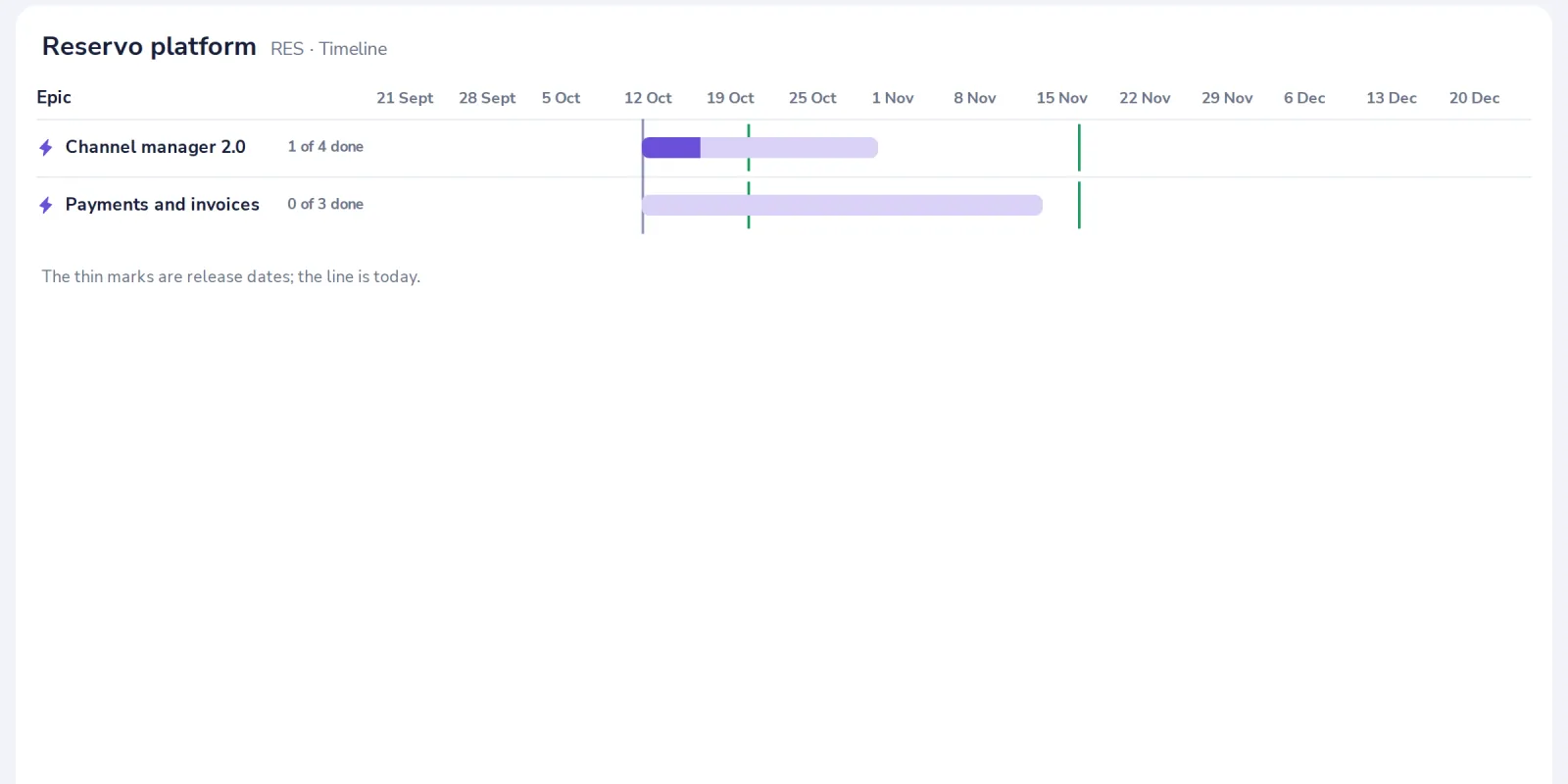
Task: Click the 'RES · Timeline' subtitle
Action: 328,49
